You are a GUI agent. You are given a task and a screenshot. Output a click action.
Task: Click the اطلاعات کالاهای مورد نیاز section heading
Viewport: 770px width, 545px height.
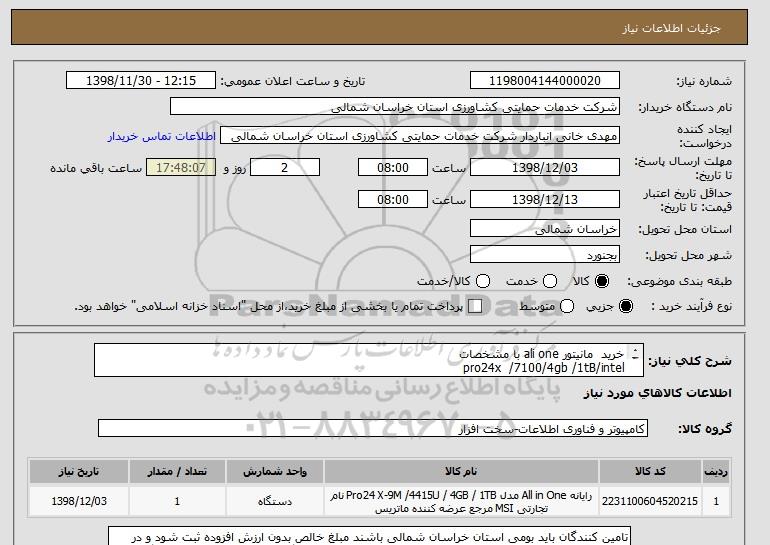[658, 393]
